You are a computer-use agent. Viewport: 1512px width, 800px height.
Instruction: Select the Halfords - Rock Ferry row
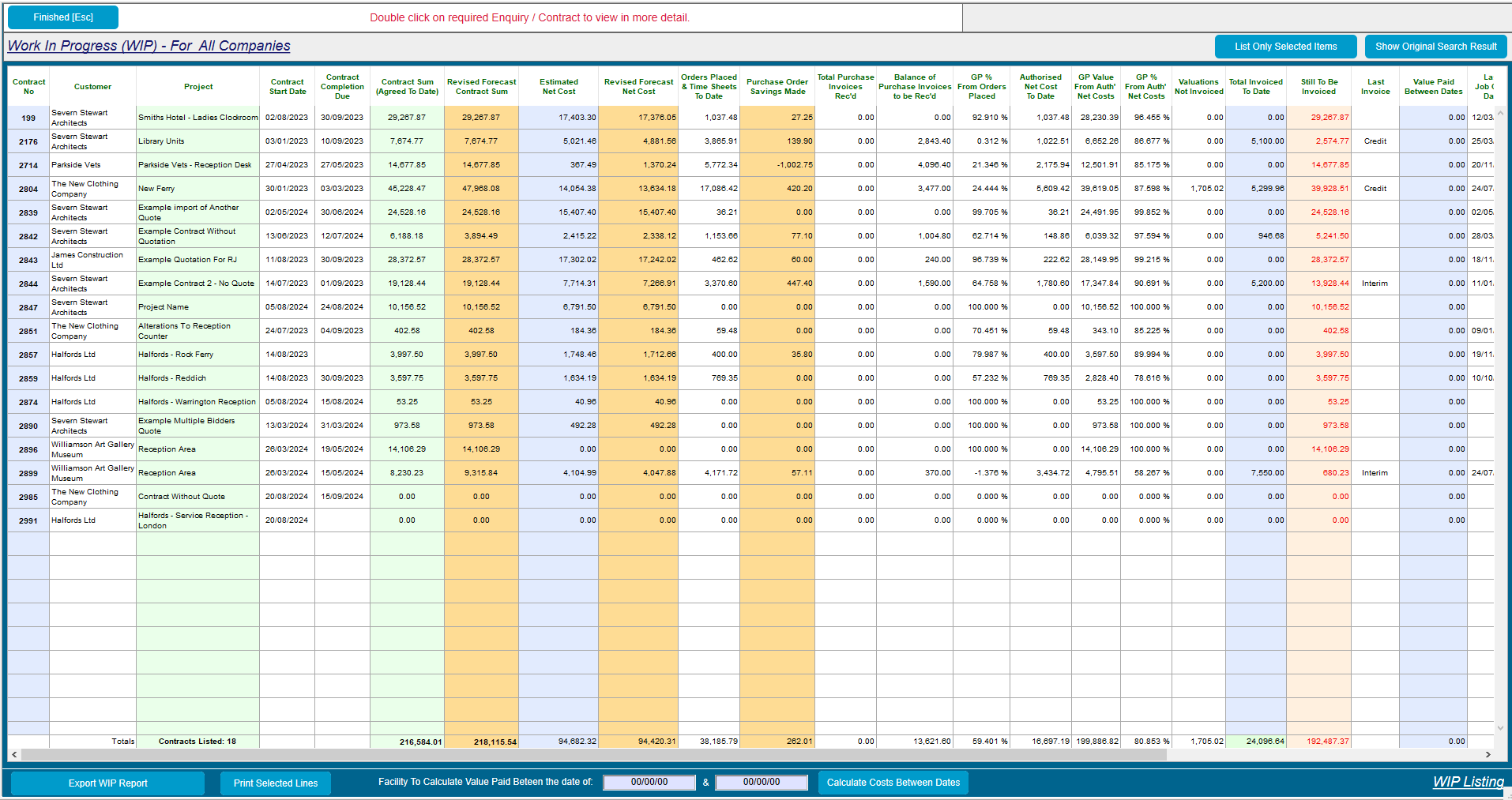pyautogui.click(x=197, y=354)
